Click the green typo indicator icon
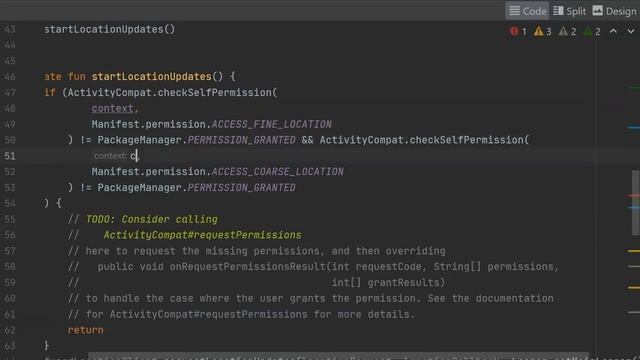Screen dimensions: 640x360 pos(588,31)
